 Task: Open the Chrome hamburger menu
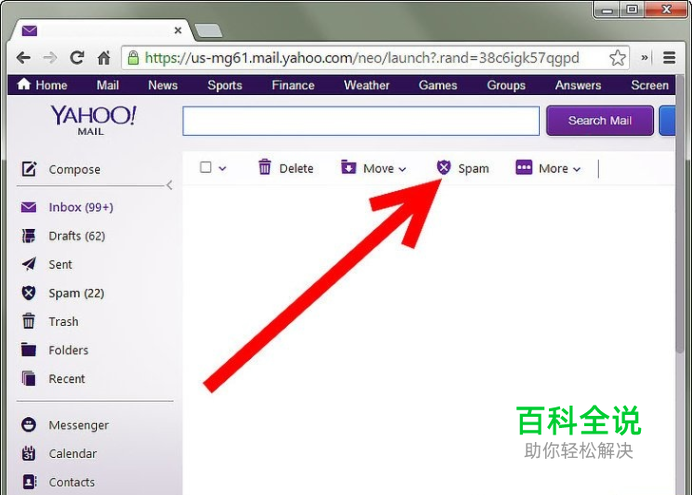click(669, 57)
